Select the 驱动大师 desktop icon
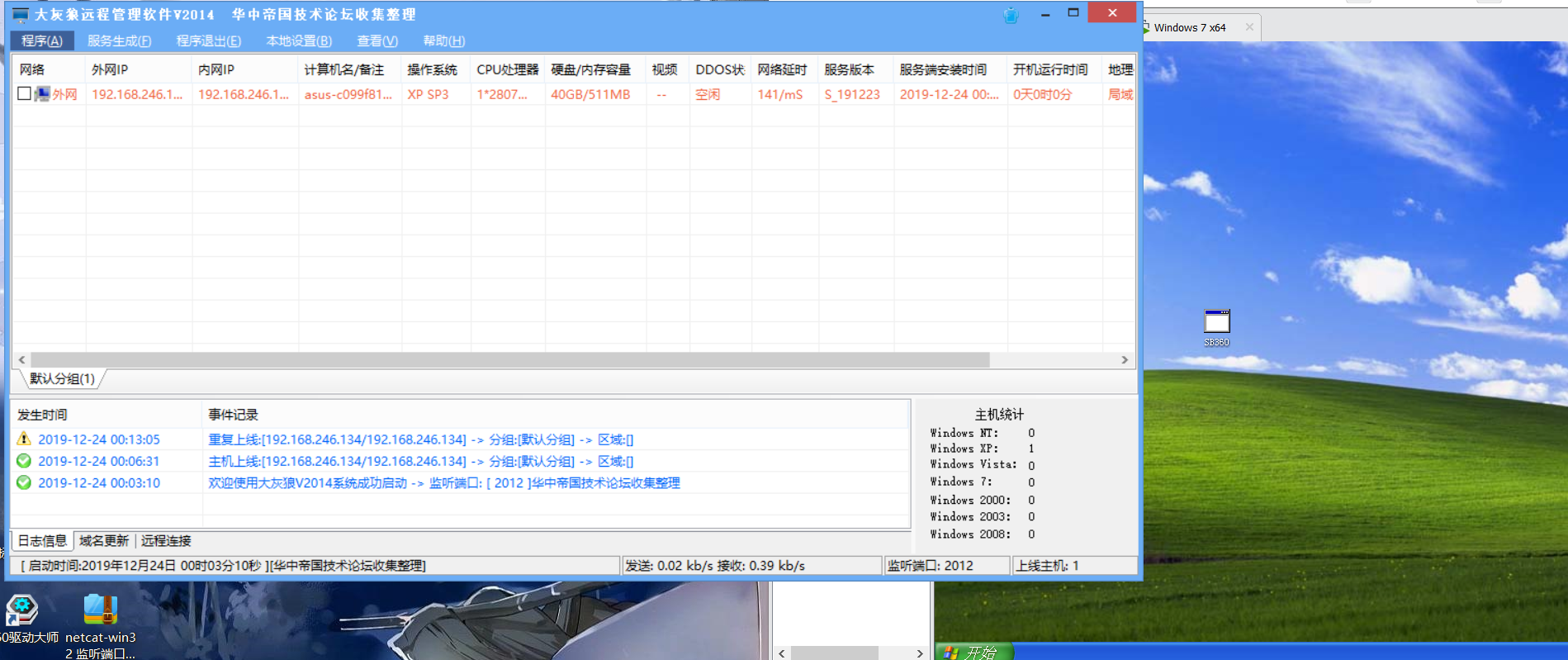 coord(22,620)
